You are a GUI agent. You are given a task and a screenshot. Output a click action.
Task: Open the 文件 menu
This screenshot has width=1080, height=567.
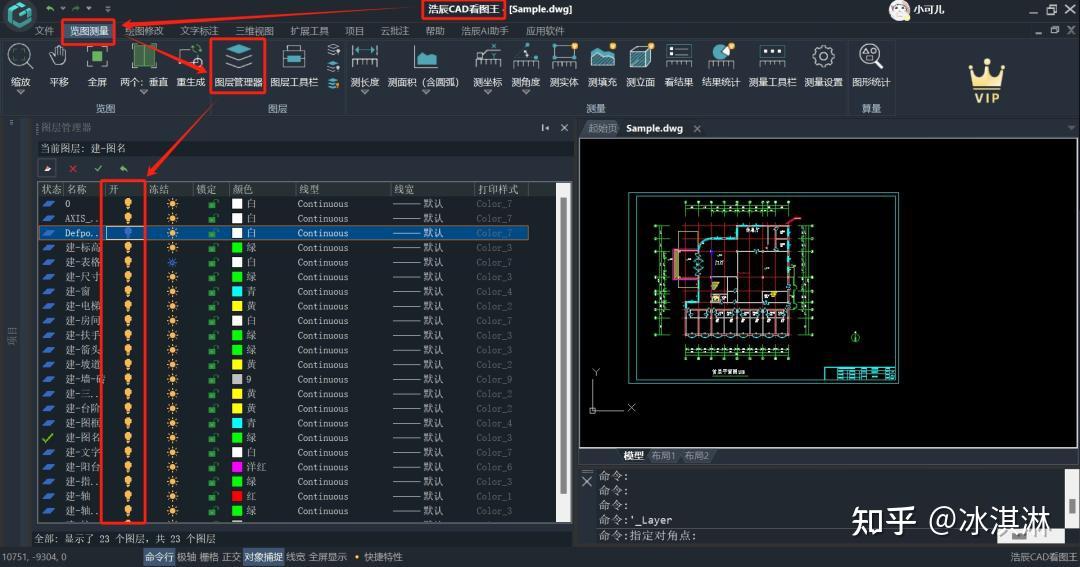[44, 31]
